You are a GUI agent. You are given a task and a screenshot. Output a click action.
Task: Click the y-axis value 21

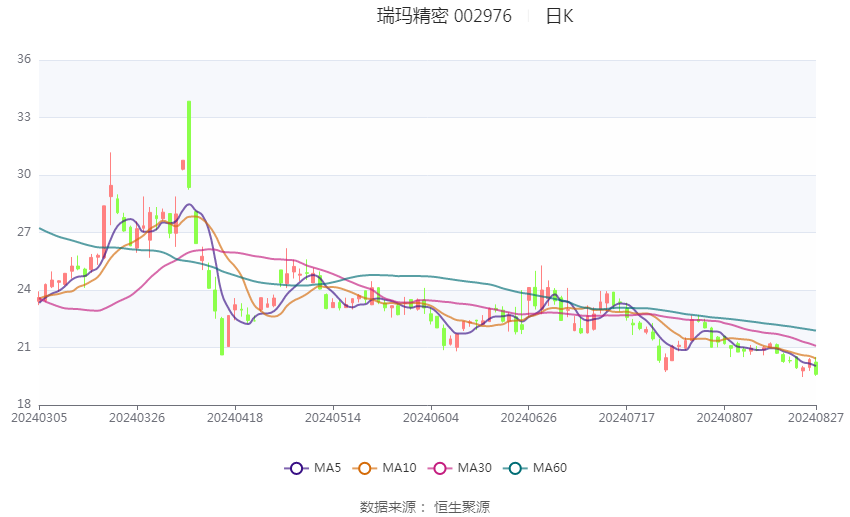pos(24,347)
